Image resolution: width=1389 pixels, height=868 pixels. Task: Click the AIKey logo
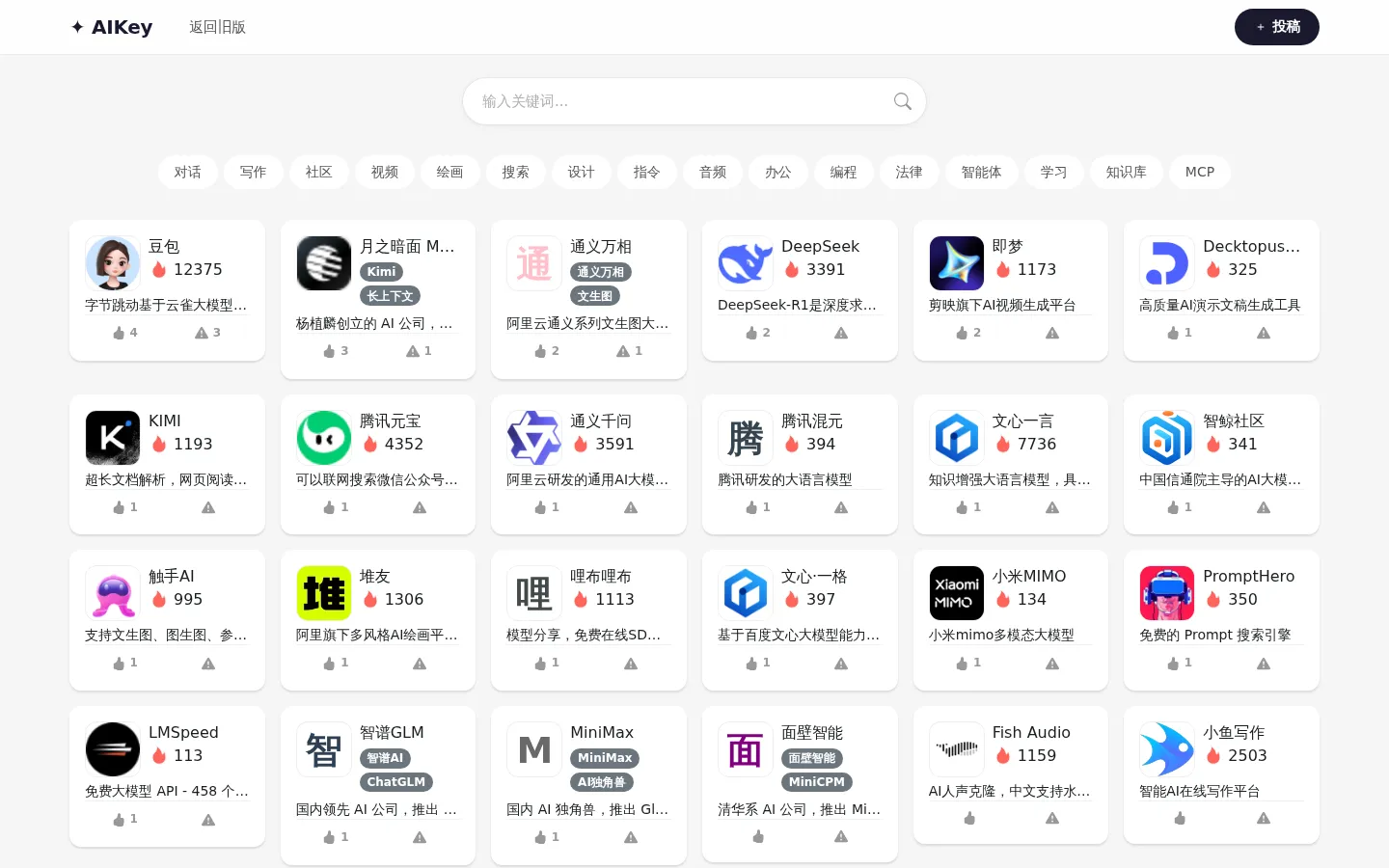[112, 27]
